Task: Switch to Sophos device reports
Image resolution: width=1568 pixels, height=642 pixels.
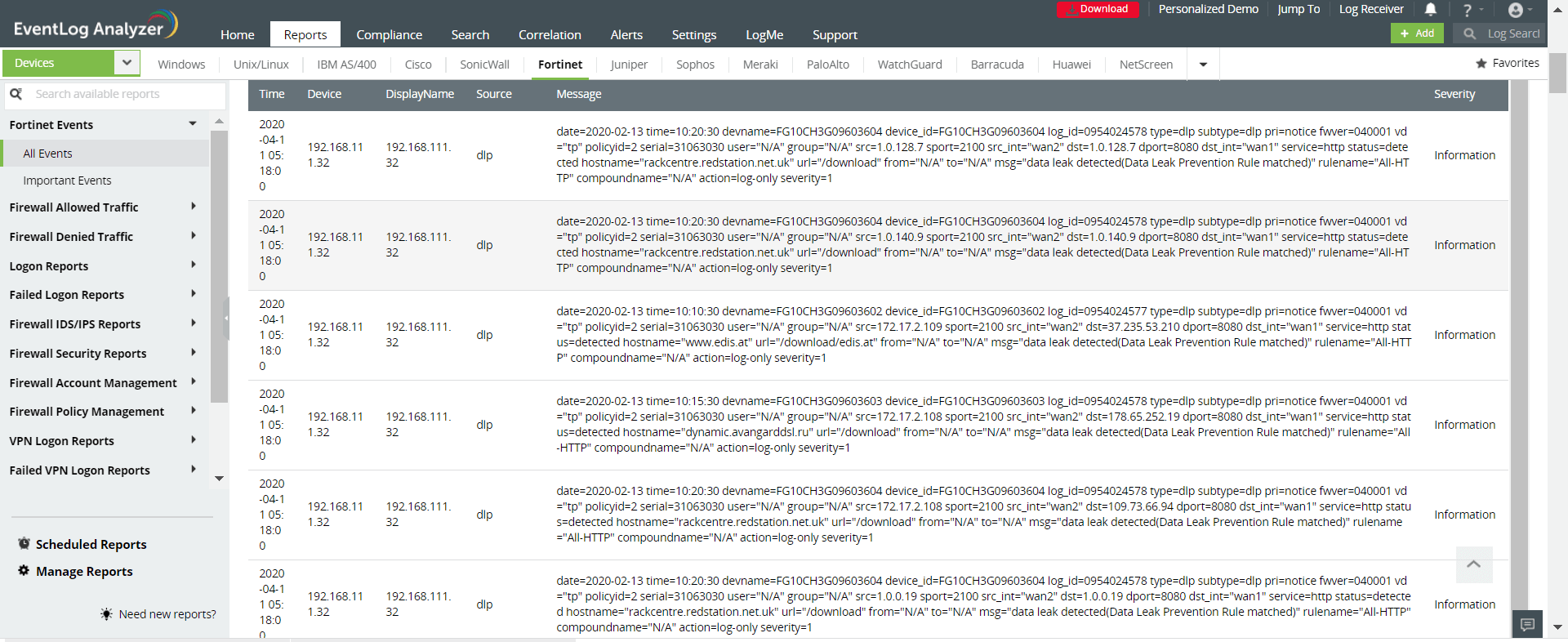Action: click(x=695, y=65)
